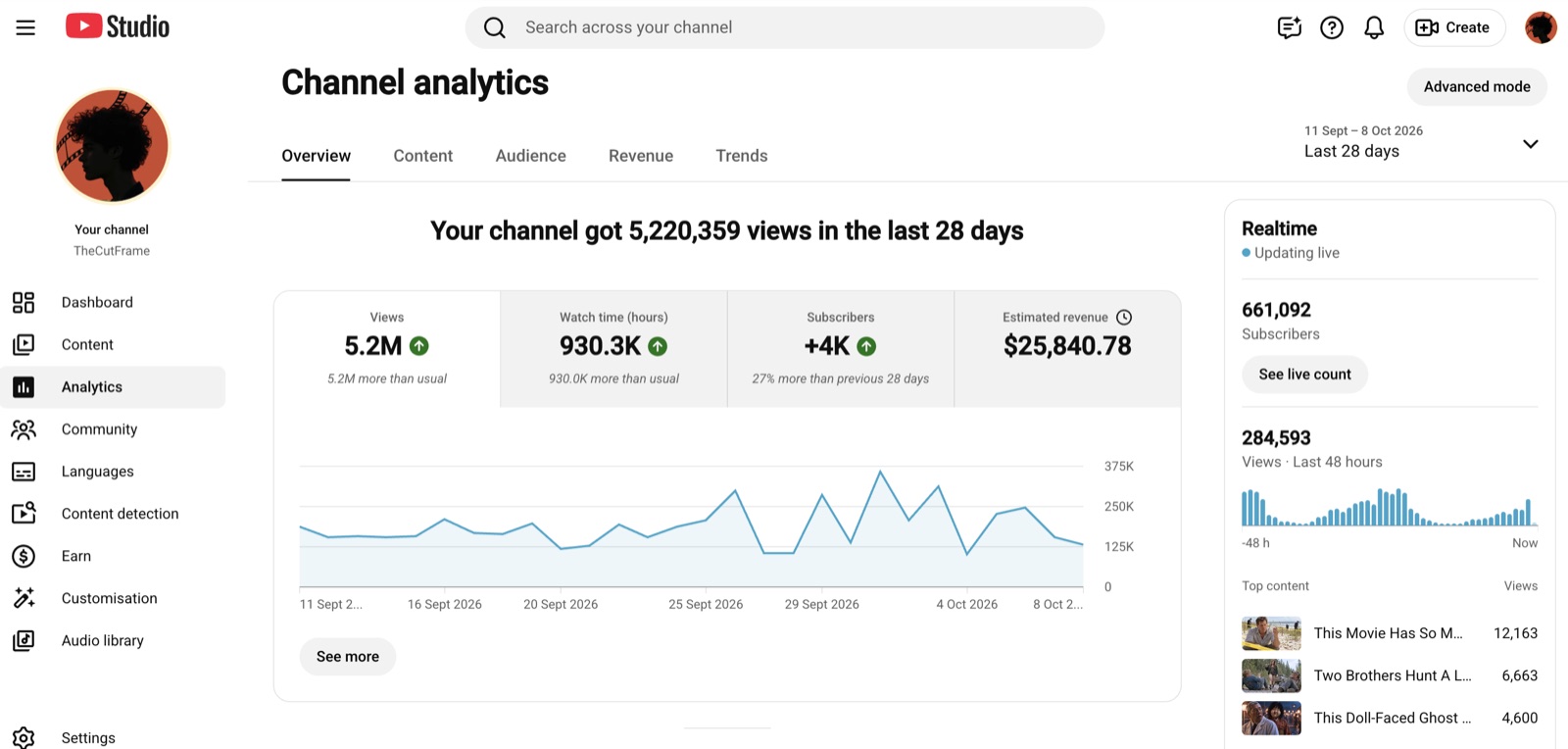Image resolution: width=1568 pixels, height=749 pixels.
Task: Open the This Doll-Faced Ghost thumbnail
Action: coord(1271,718)
